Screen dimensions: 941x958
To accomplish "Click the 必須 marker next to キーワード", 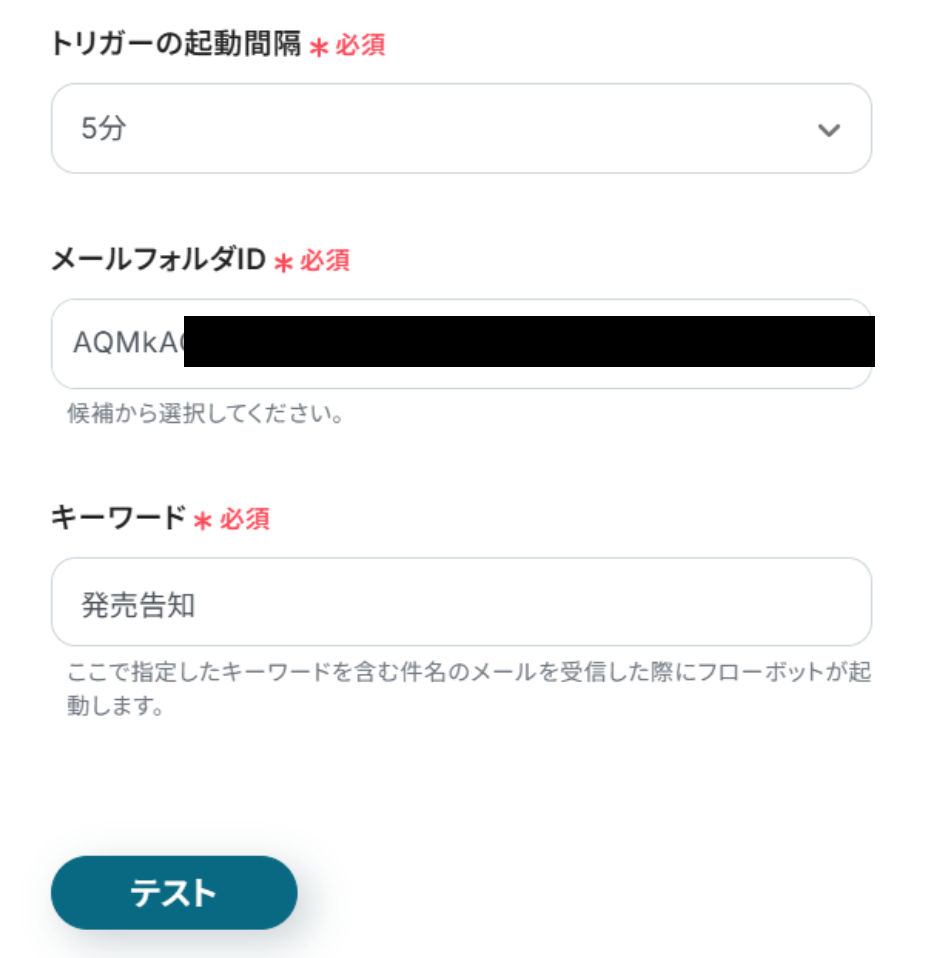I will click(x=244, y=519).
